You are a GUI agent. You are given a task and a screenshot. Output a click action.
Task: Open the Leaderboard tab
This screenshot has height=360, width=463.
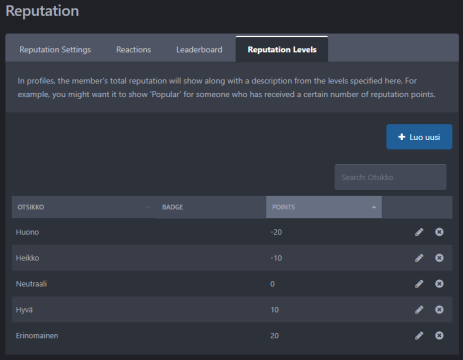click(x=199, y=50)
